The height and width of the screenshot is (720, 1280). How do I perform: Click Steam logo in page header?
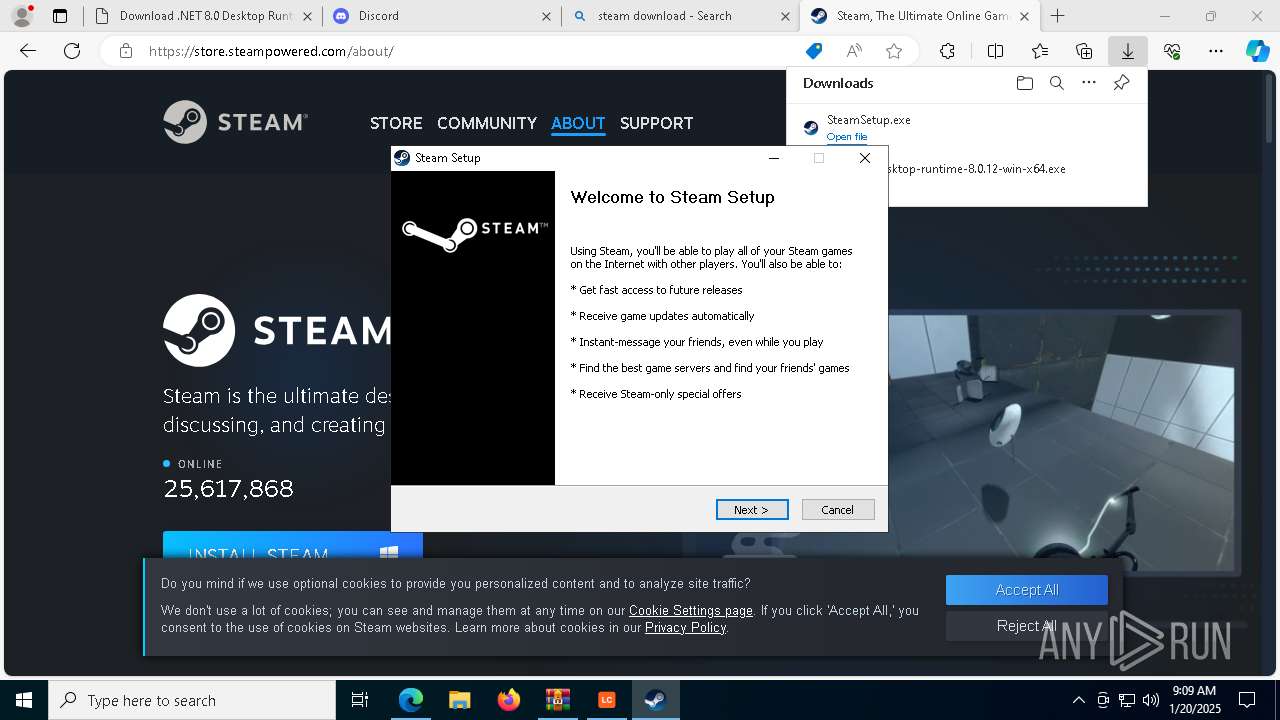[x=236, y=122]
